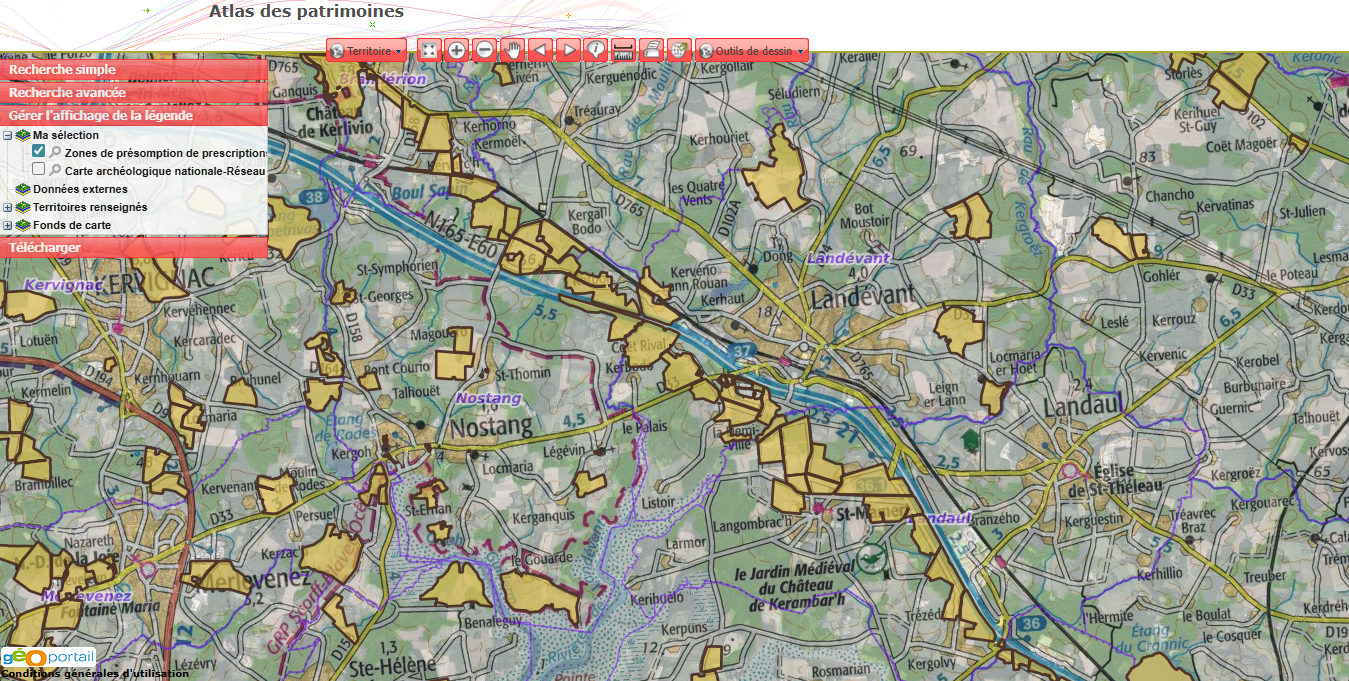Image resolution: width=1349 pixels, height=681 pixels.
Task: Click Zones de présomption de prescriptions label
Action: click(x=166, y=153)
